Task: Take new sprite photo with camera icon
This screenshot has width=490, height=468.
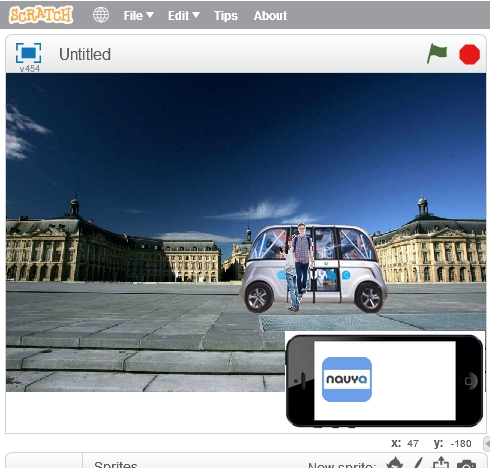Action: tap(466, 464)
